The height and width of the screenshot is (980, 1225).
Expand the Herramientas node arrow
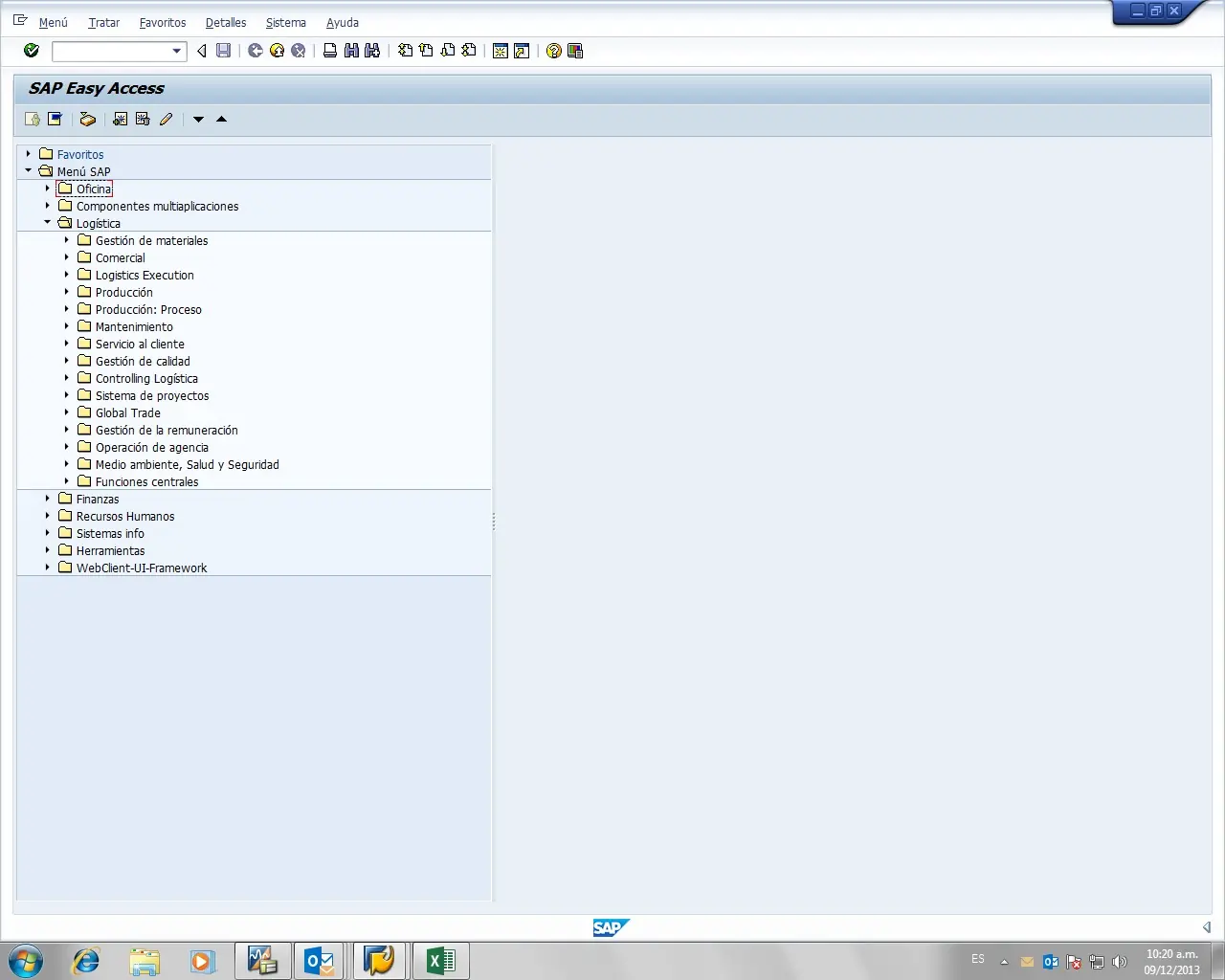click(48, 549)
